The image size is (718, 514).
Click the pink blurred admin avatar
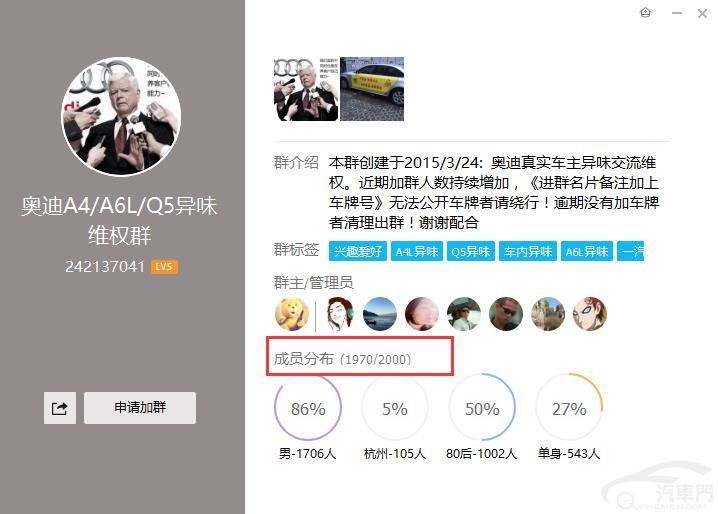pyautogui.click(x=422, y=314)
